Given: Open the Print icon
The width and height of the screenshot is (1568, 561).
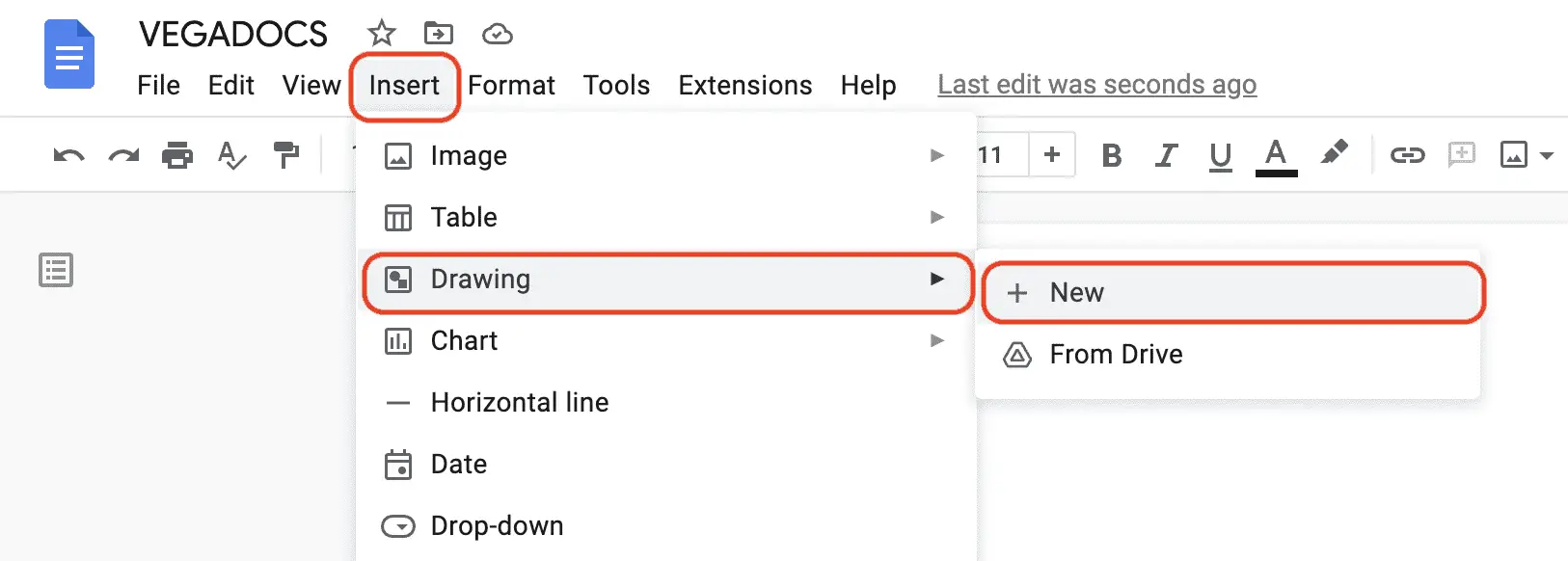Looking at the screenshot, I should pyautogui.click(x=176, y=154).
